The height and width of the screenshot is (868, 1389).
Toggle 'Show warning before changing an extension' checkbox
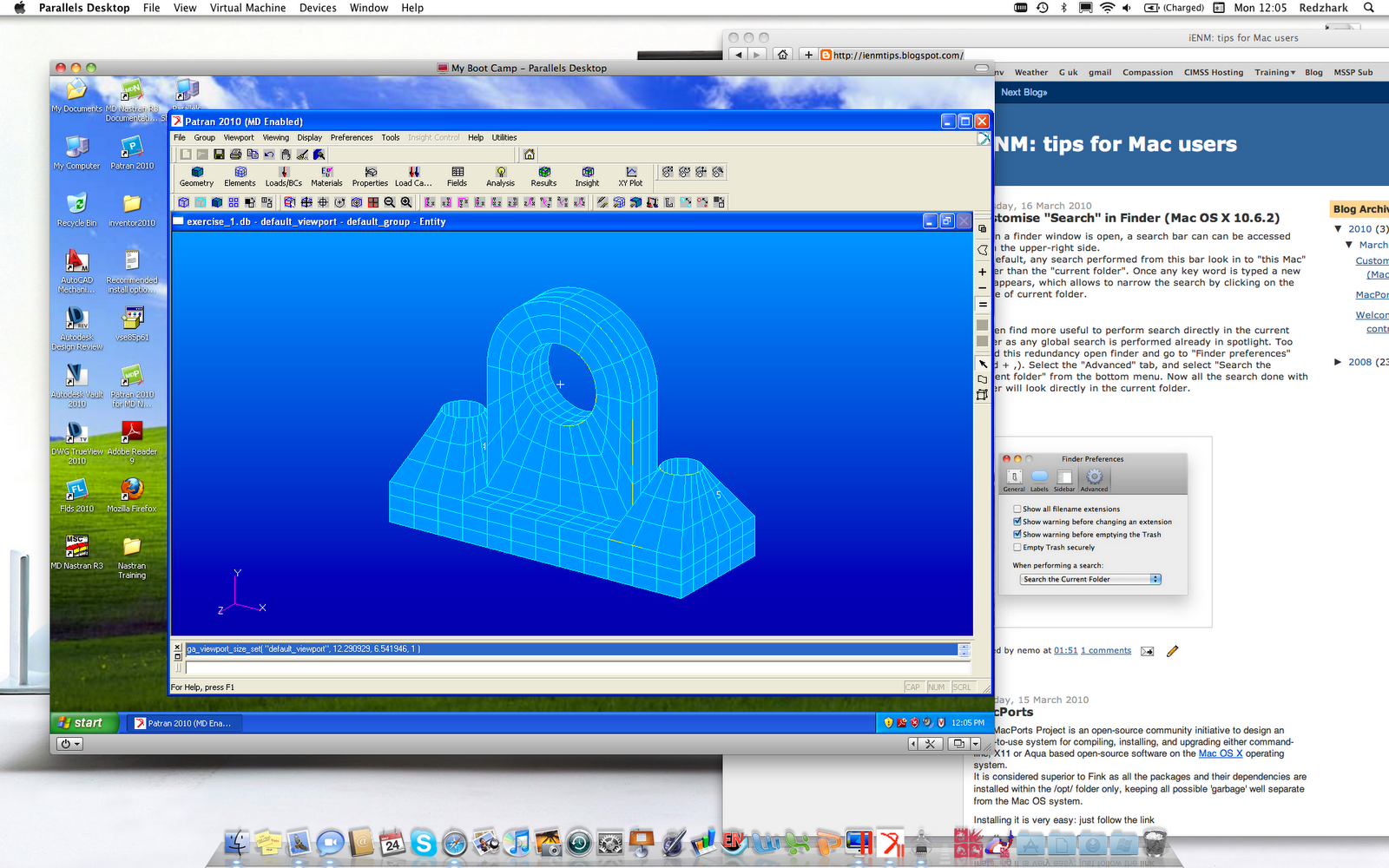point(1017,522)
